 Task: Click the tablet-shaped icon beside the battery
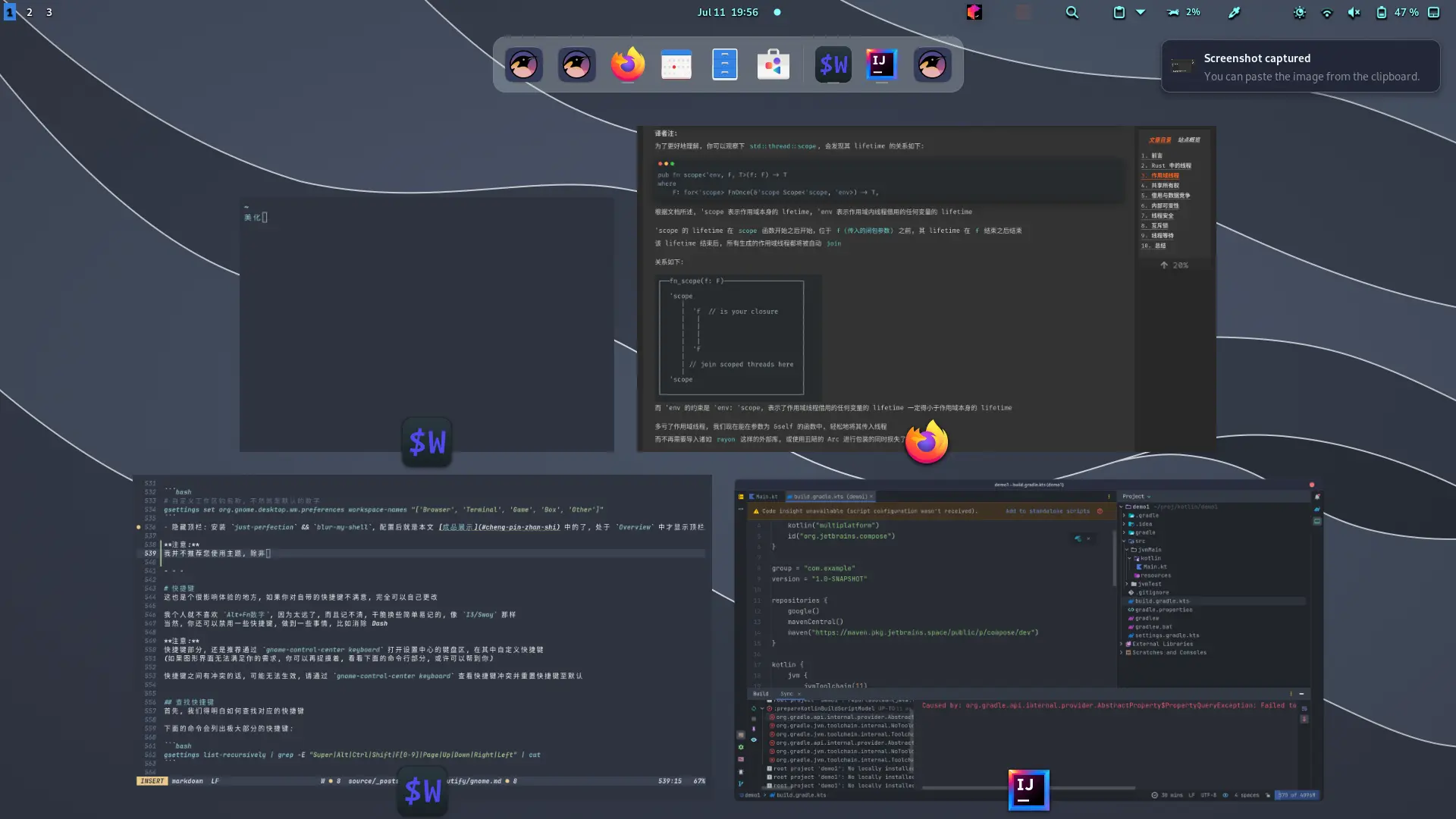(1433, 12)
